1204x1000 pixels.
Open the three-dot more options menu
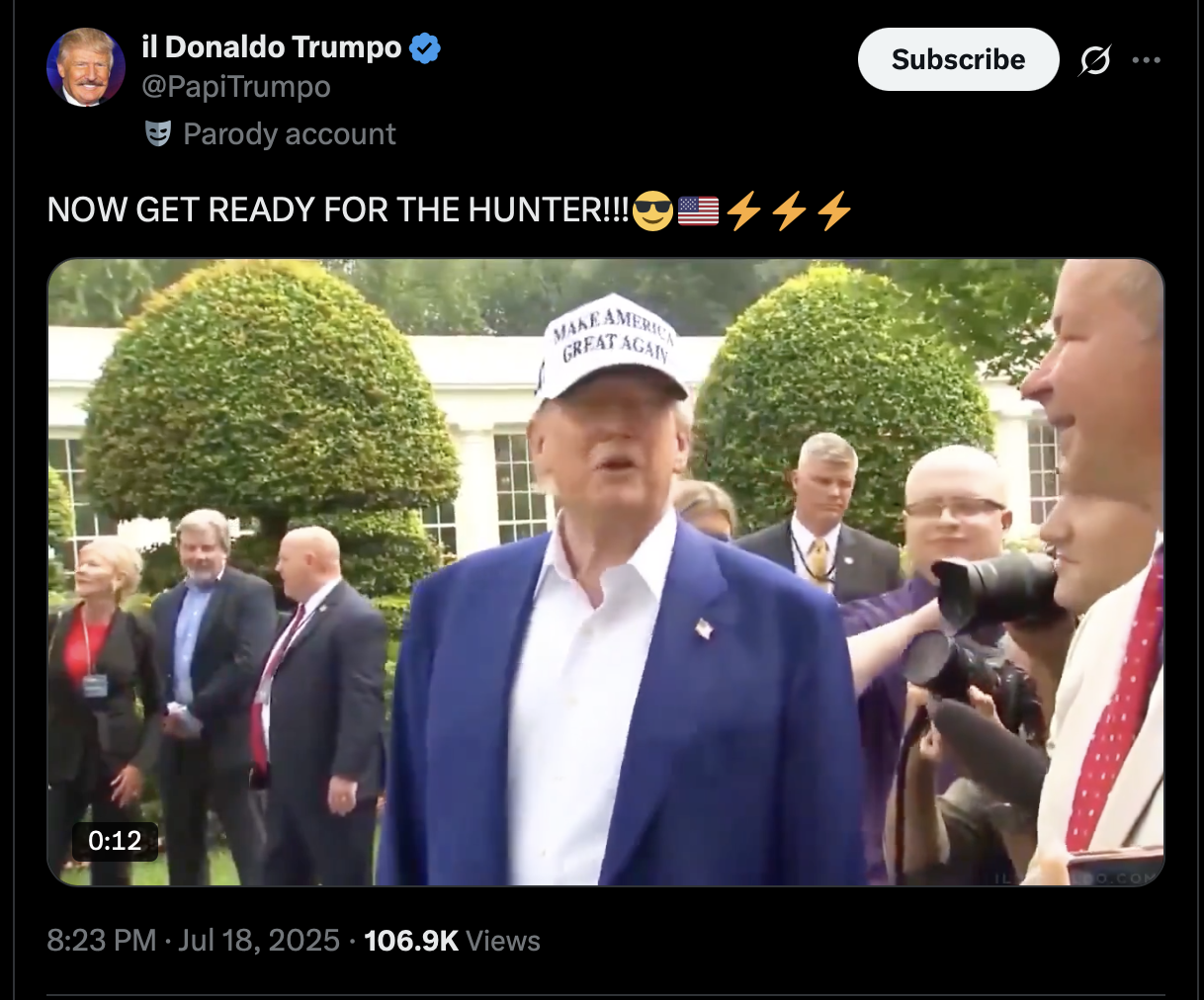click(1147, 60)
